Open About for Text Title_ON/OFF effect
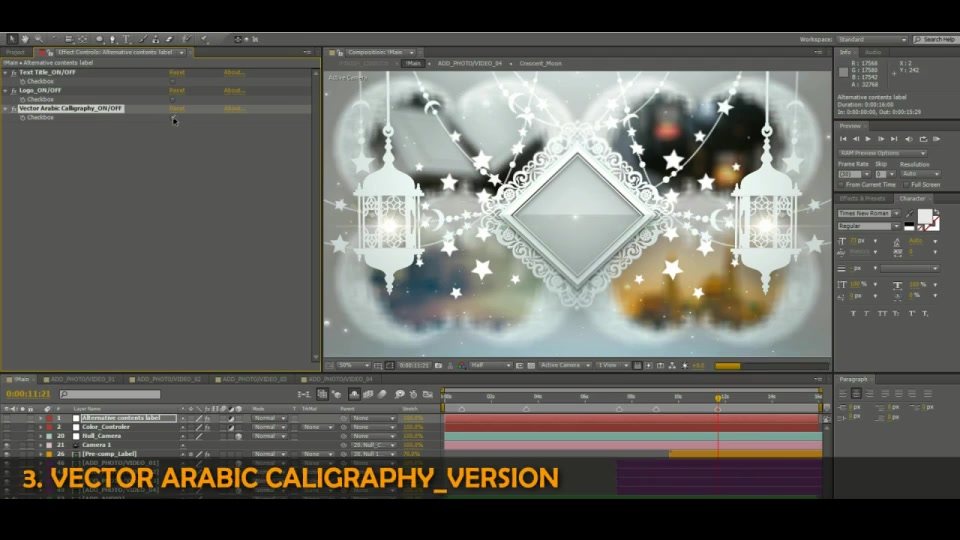This screenshot has height=540, width=960. click(x=234, y=73)
